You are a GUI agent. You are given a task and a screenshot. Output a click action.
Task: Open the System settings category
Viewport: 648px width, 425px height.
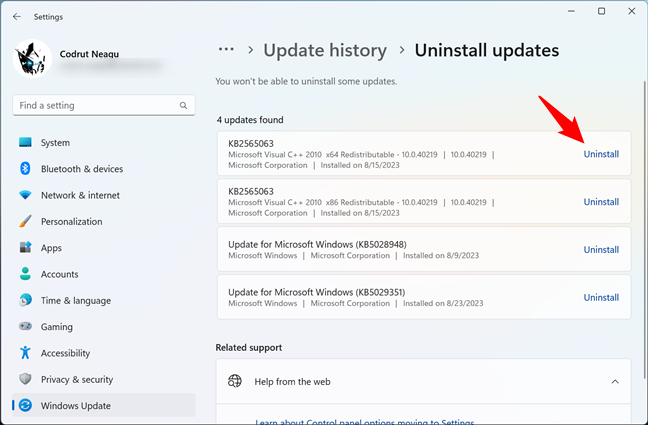coord(104,143)
